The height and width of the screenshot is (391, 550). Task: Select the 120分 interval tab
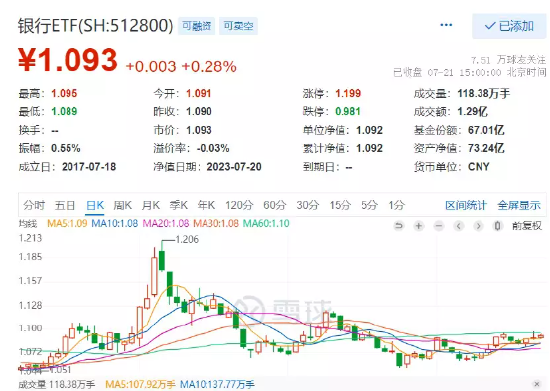click(239, 205)
